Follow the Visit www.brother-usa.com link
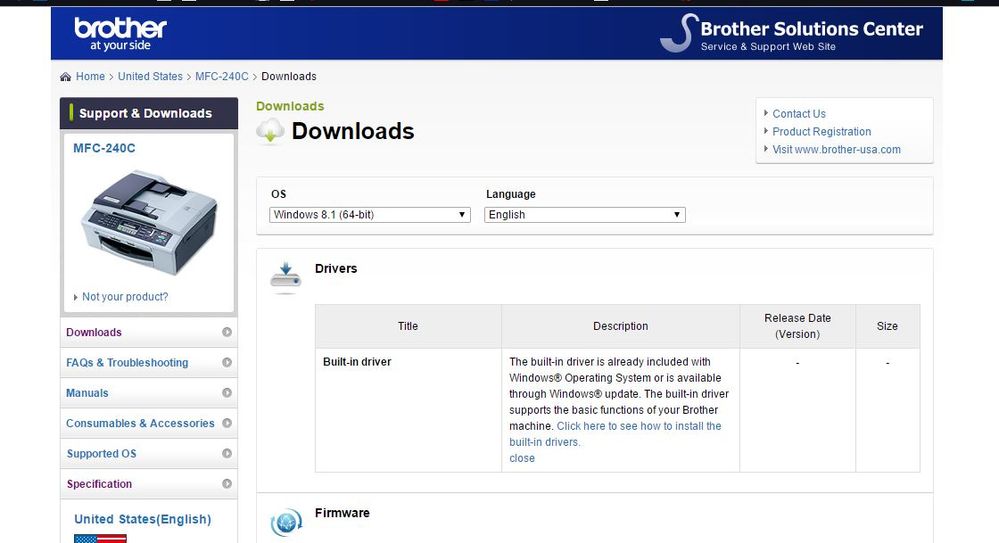This screenshot has width=999, height=543. click(x=836, y=150)
